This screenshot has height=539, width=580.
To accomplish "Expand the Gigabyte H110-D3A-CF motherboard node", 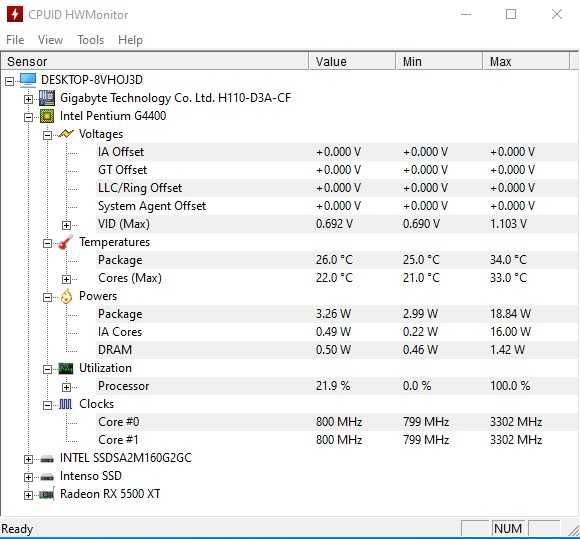I will pos(28,99).
